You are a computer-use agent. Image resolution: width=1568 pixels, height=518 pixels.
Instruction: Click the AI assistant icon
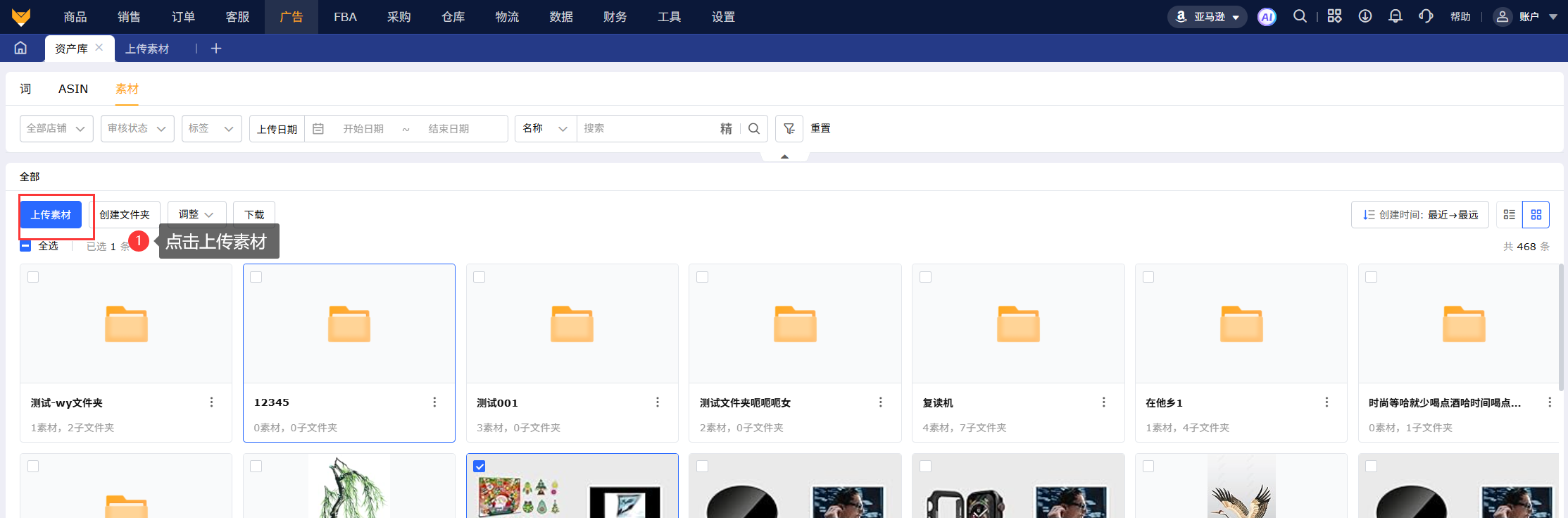[x=1267, y=17]
